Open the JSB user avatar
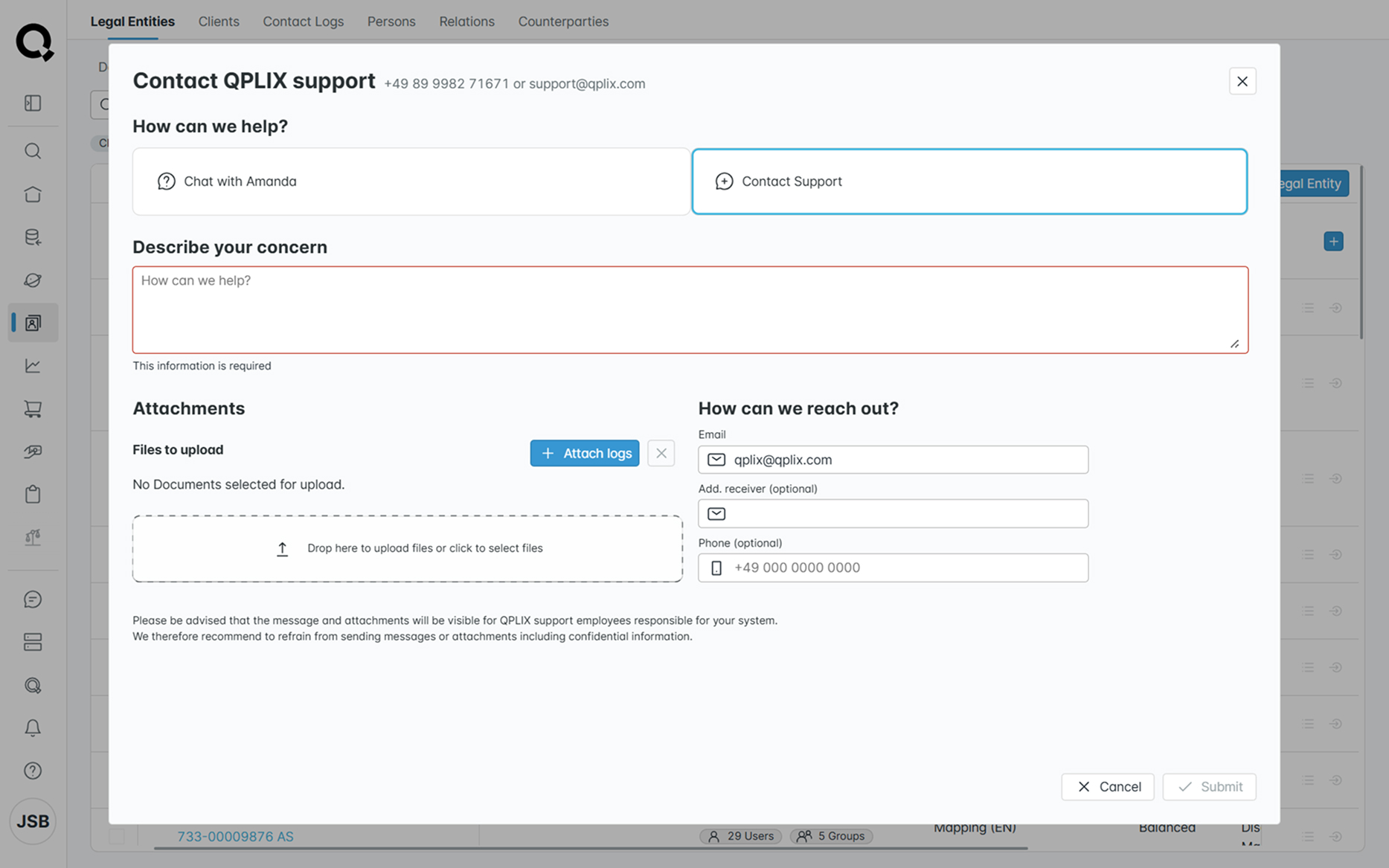The height and width of the screenshot is (868, 1389). point(33,821)
